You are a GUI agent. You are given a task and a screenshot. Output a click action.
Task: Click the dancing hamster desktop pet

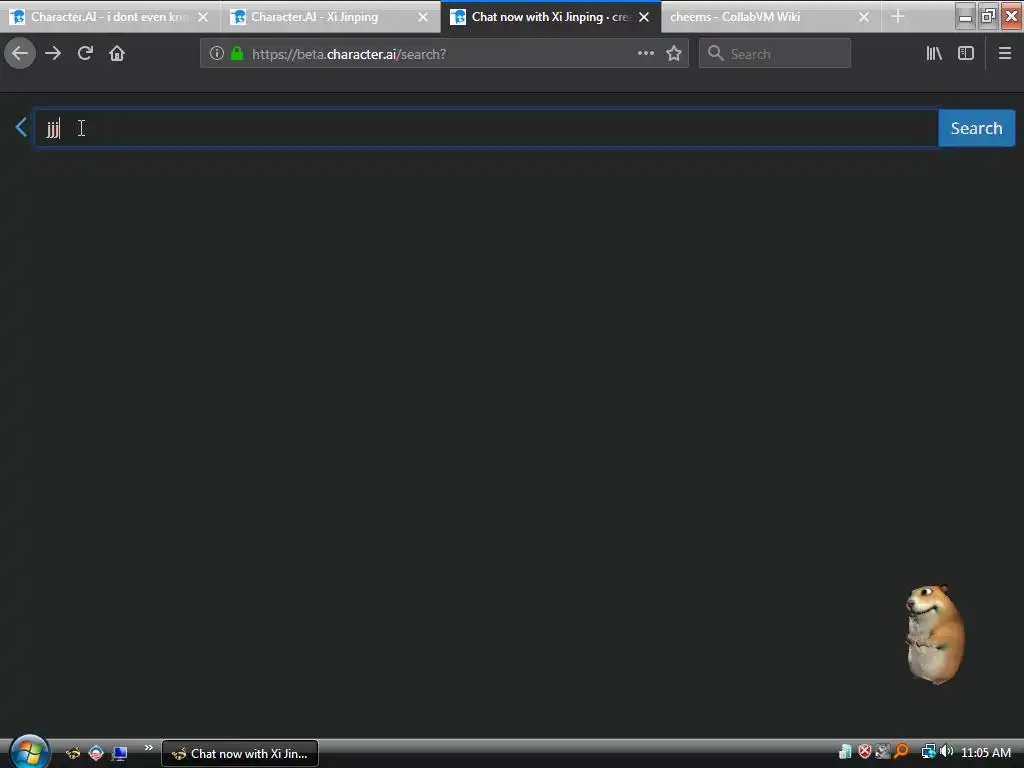pos(935,633)
